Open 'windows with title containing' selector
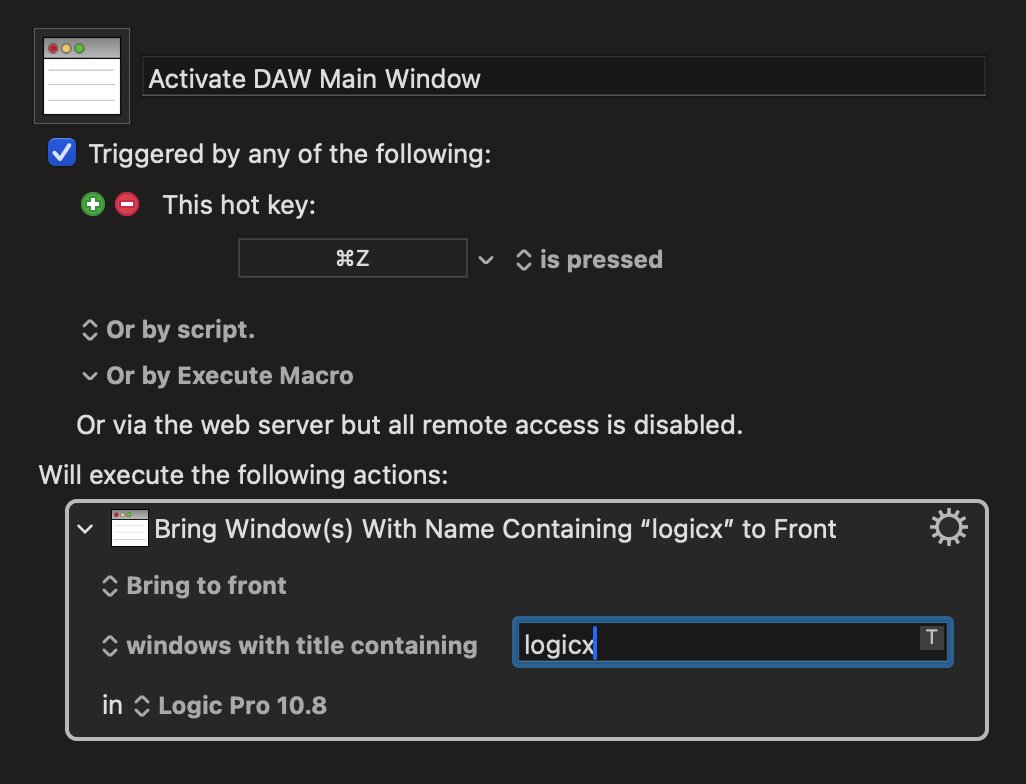This screenshot has height=784, width=1026. 290,646
